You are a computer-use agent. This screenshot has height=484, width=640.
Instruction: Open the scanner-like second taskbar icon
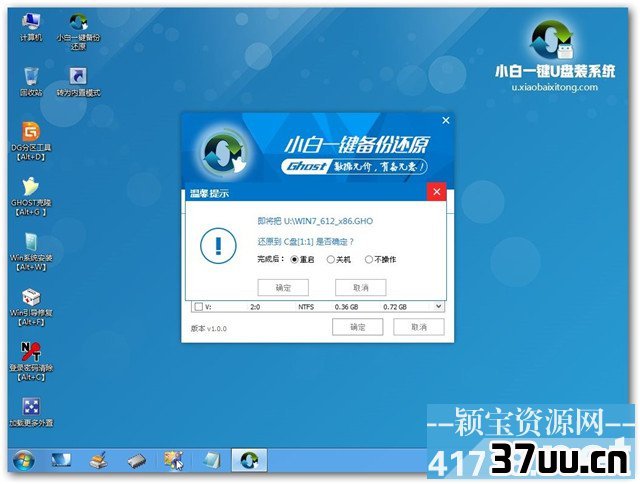coord(98,461)
